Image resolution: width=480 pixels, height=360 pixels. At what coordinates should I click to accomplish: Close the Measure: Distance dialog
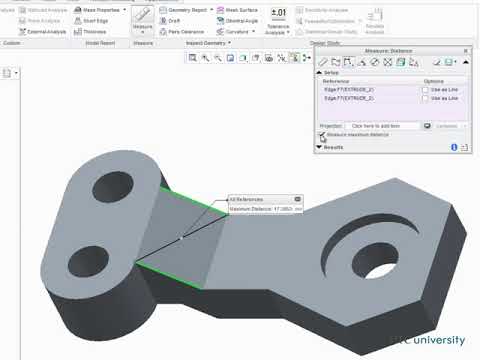(x=466, y=51)
